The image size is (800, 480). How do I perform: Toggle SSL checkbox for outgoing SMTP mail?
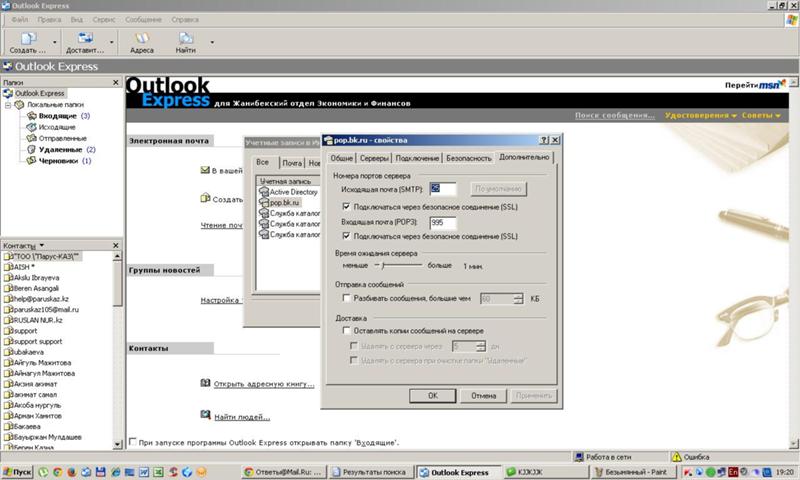point(346,207)
